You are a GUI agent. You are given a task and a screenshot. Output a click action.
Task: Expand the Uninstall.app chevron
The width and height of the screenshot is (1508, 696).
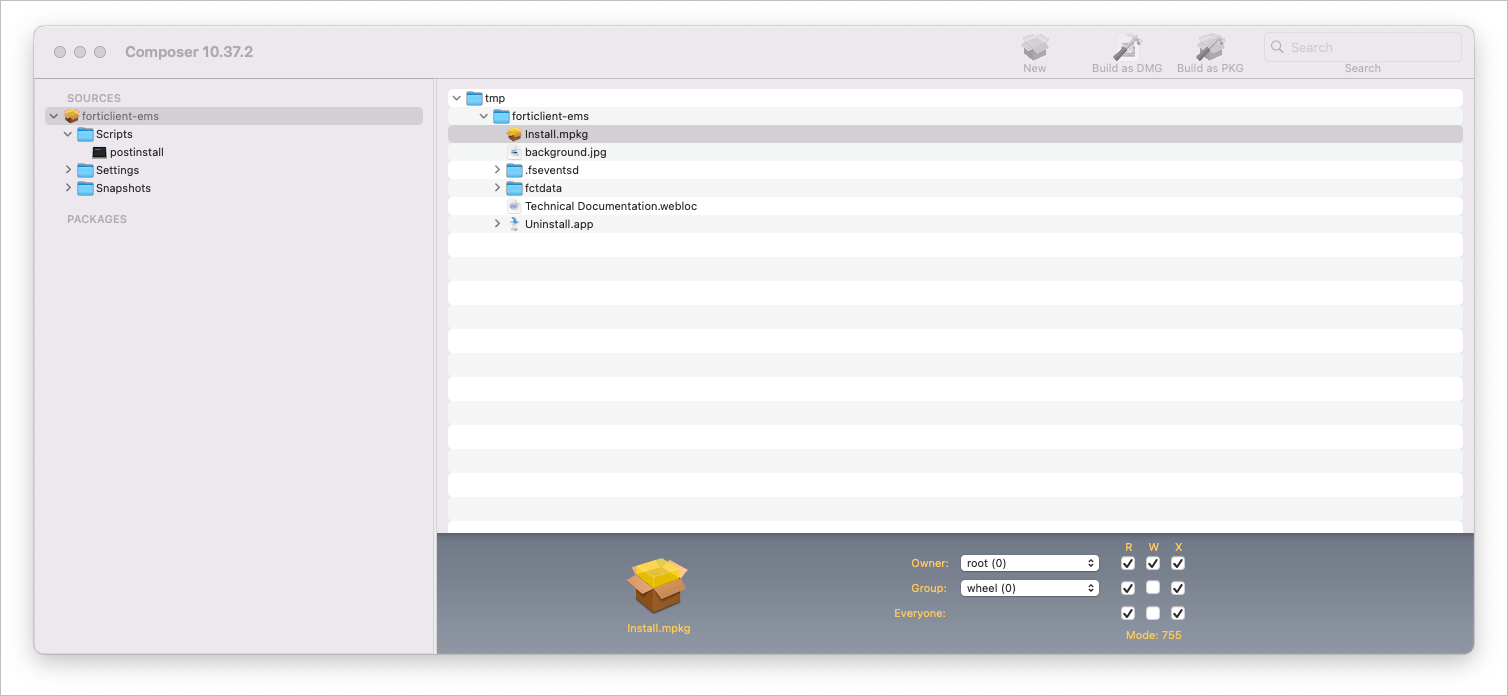(498, 224)
